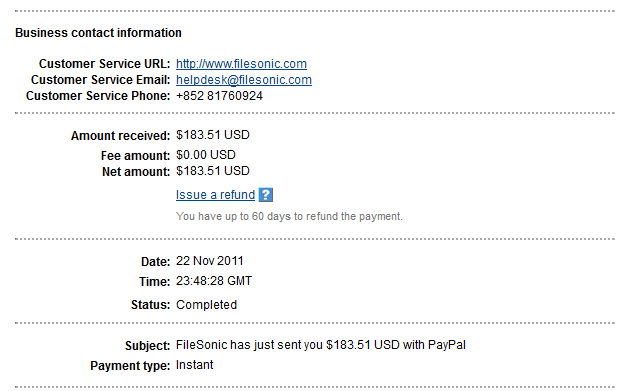Click the helpdesk@filesonic.com email link
The image size is (625, 391).
[x=244, y=80]
